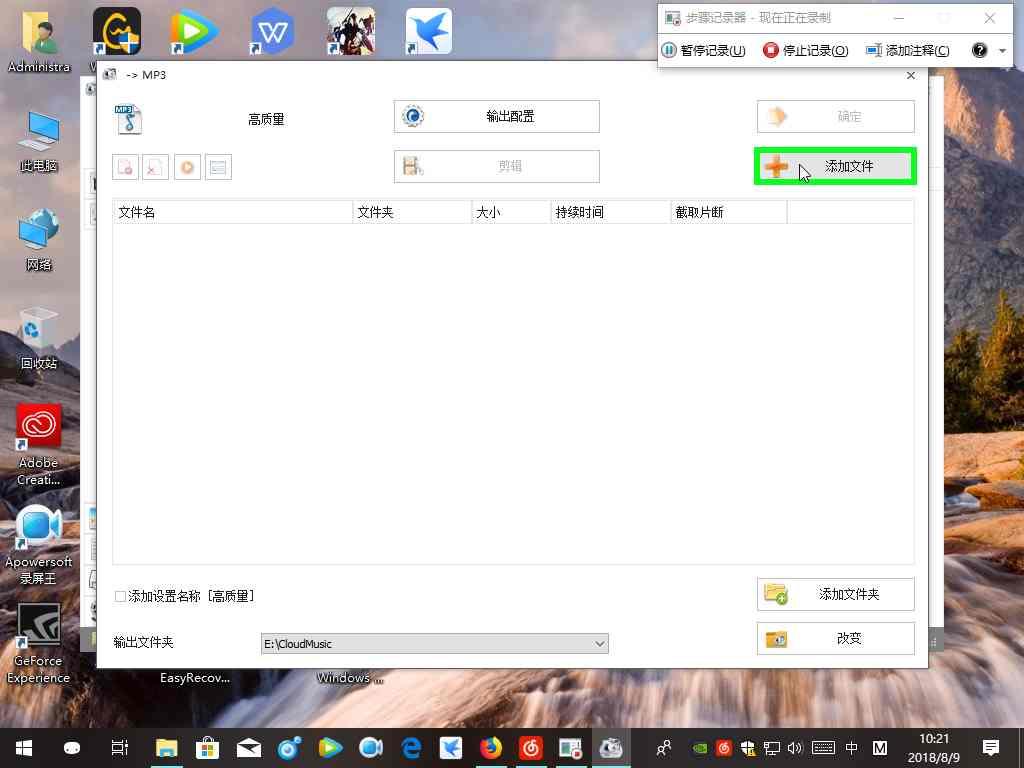Click 暂停记录 in the Steps Recorder toolbar

click(x=704, y=49)
